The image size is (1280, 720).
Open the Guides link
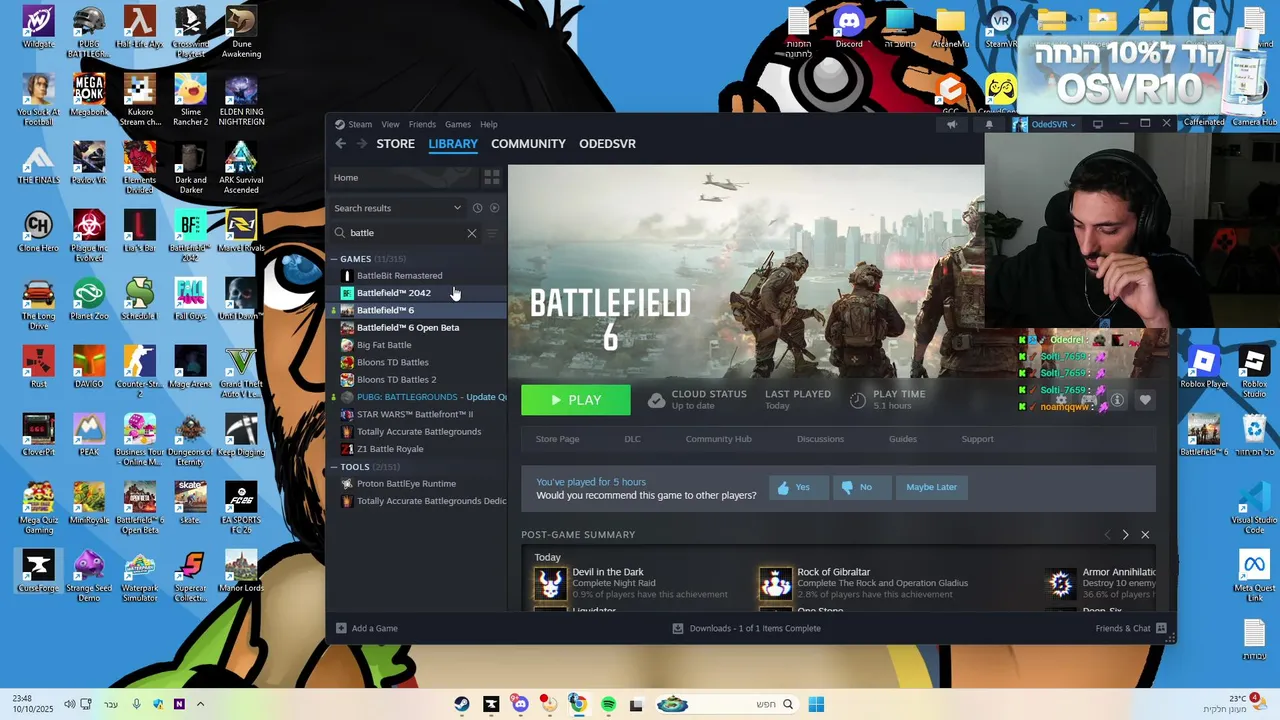pyautogui.click(x=903, y=439)
